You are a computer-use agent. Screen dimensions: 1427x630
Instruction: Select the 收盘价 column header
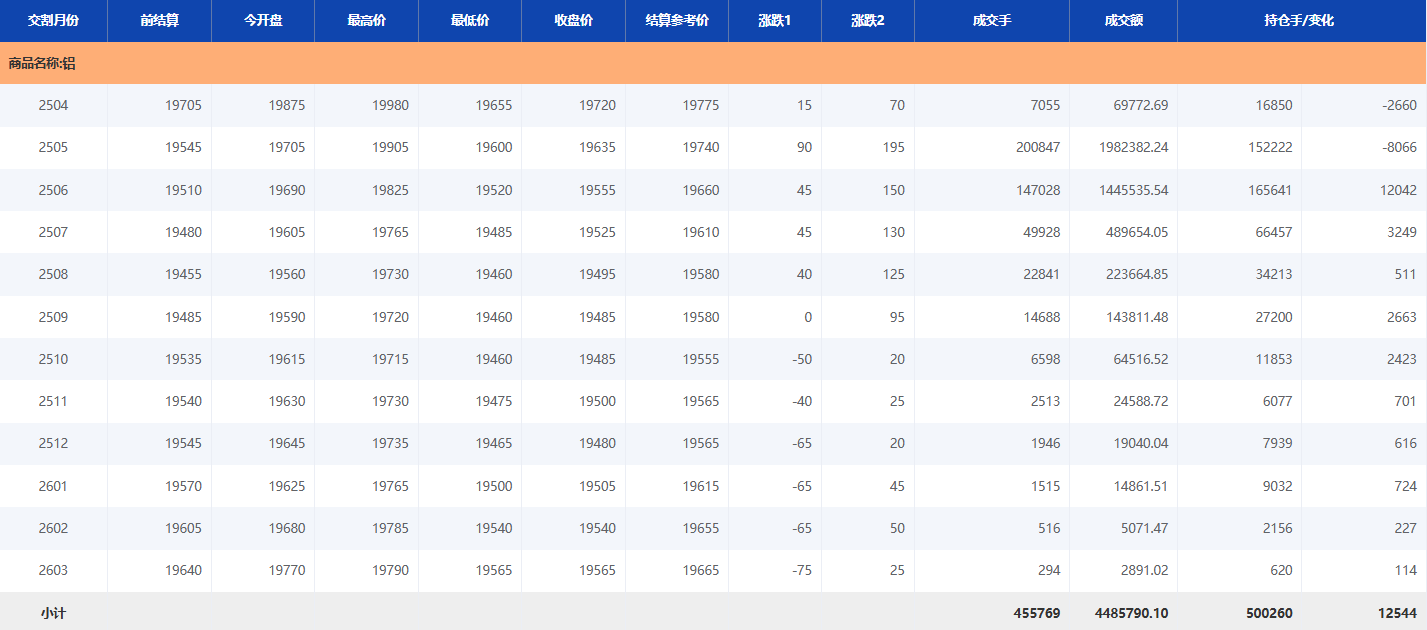[x=573, y=21]
